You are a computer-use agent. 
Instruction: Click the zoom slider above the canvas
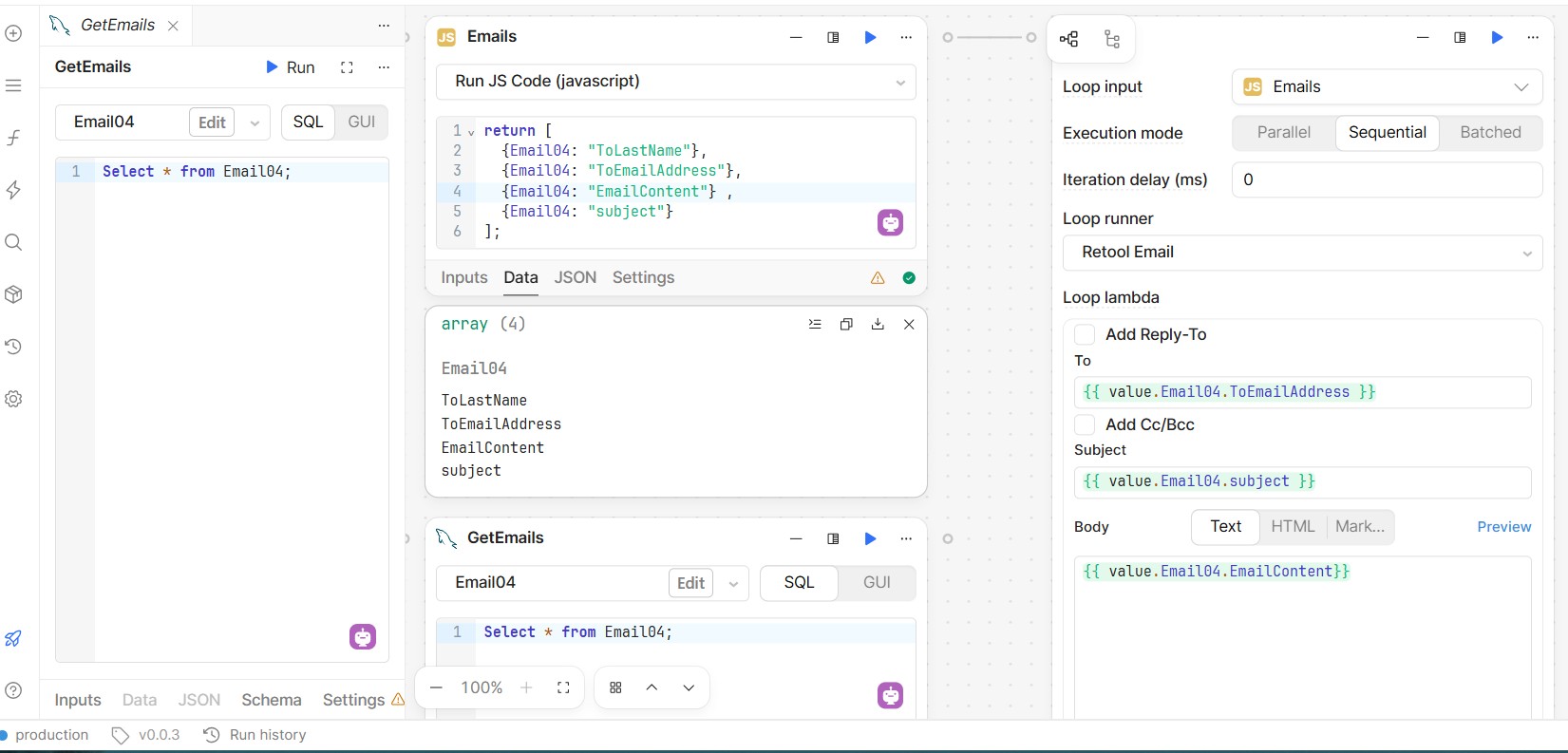989,37
